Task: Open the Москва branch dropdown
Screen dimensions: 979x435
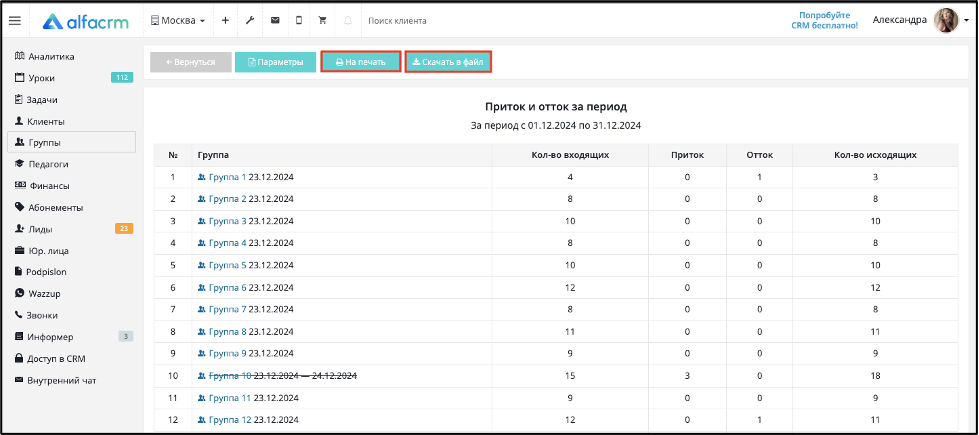Action: pos(178,21)
